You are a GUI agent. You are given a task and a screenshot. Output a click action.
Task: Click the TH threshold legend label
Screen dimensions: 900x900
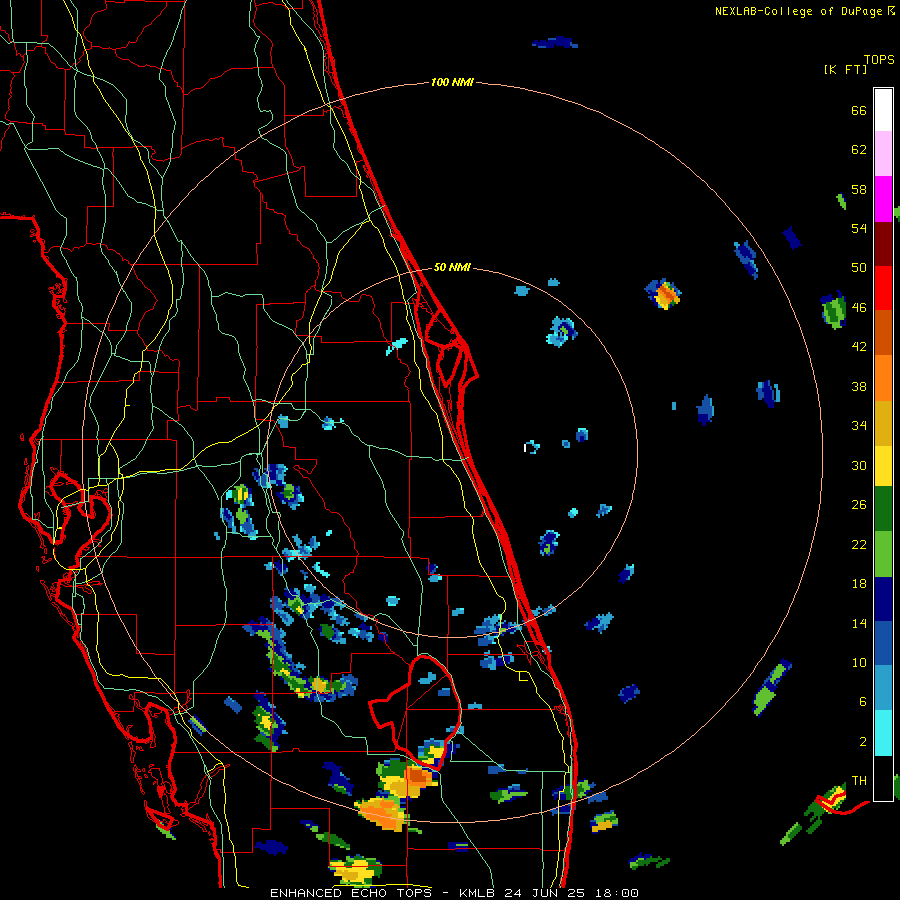tap(859, 781)
